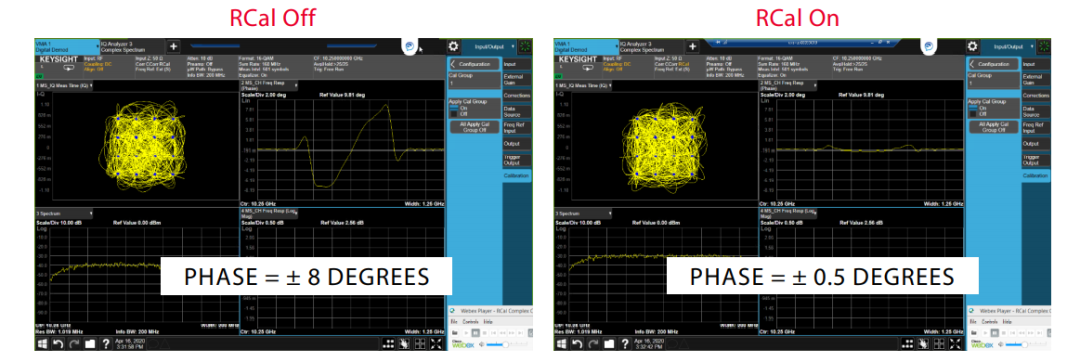Select Corrections side tab in right screenshot
Image resolution: width=1080 pixels, height=362 pixels.
[1036, 96]
